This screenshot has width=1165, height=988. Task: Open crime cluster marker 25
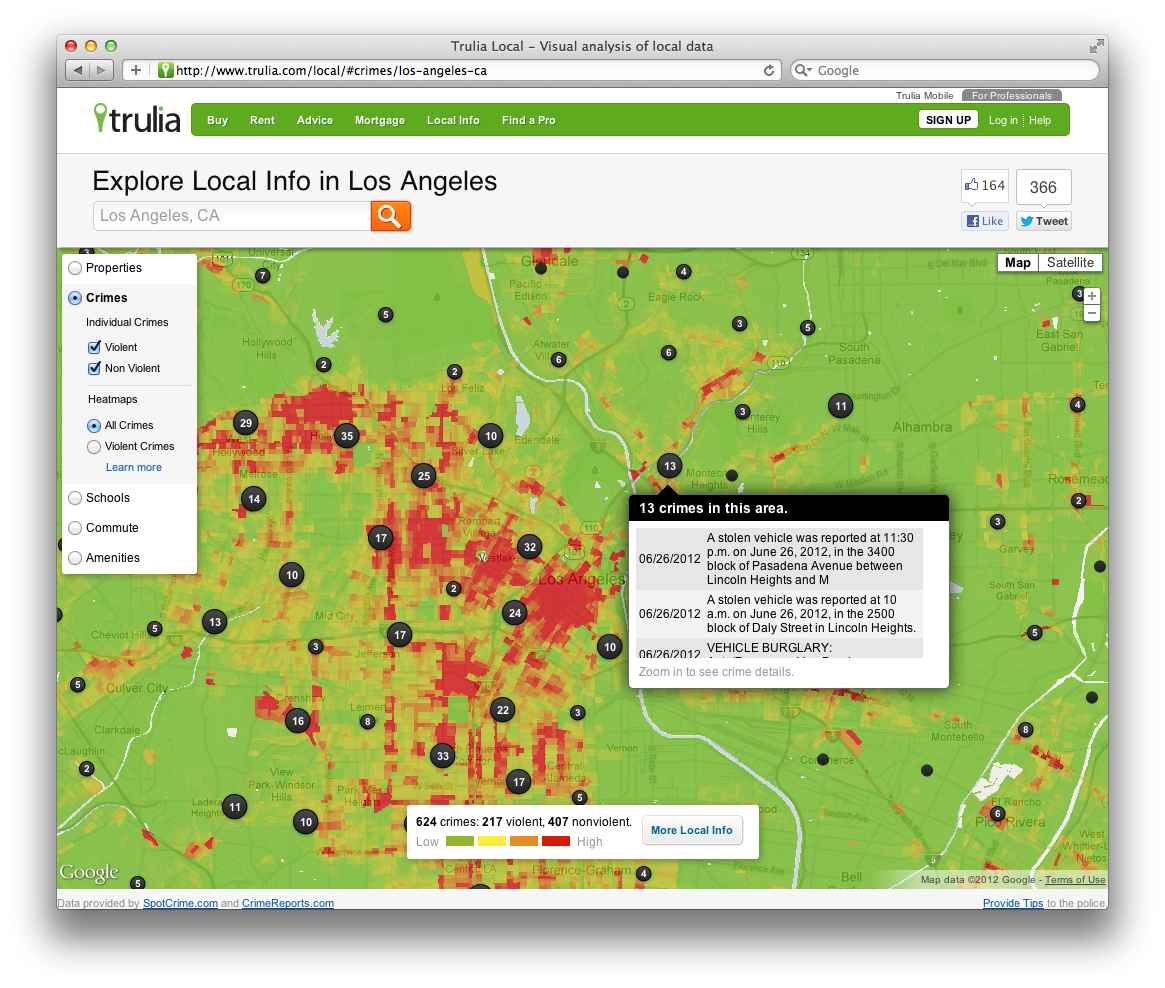pyautogui.click(x=424, y=476)
